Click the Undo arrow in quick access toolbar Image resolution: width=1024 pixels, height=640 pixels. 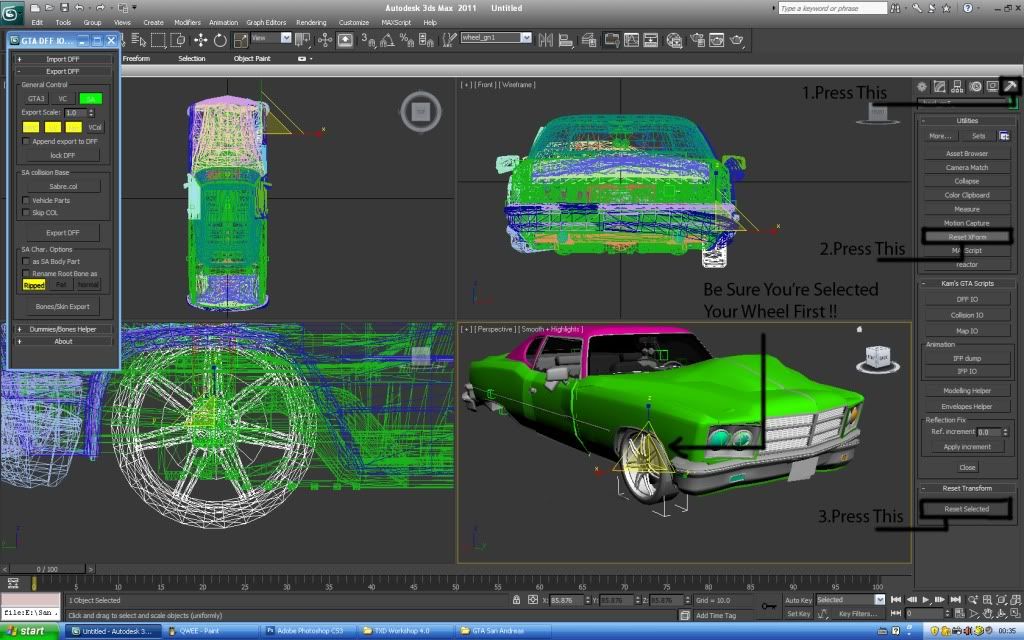click(x=79, y=8)
